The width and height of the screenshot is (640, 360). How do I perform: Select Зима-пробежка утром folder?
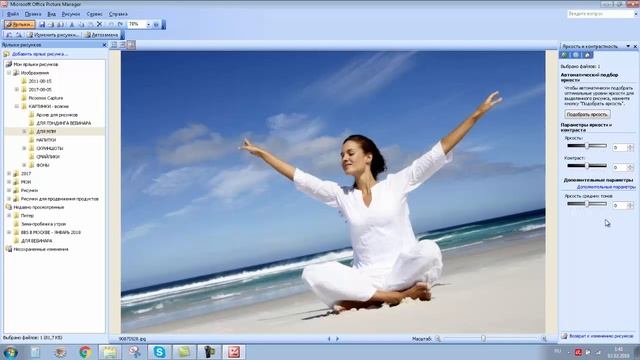pyautogui.click(x=43, y=224)
